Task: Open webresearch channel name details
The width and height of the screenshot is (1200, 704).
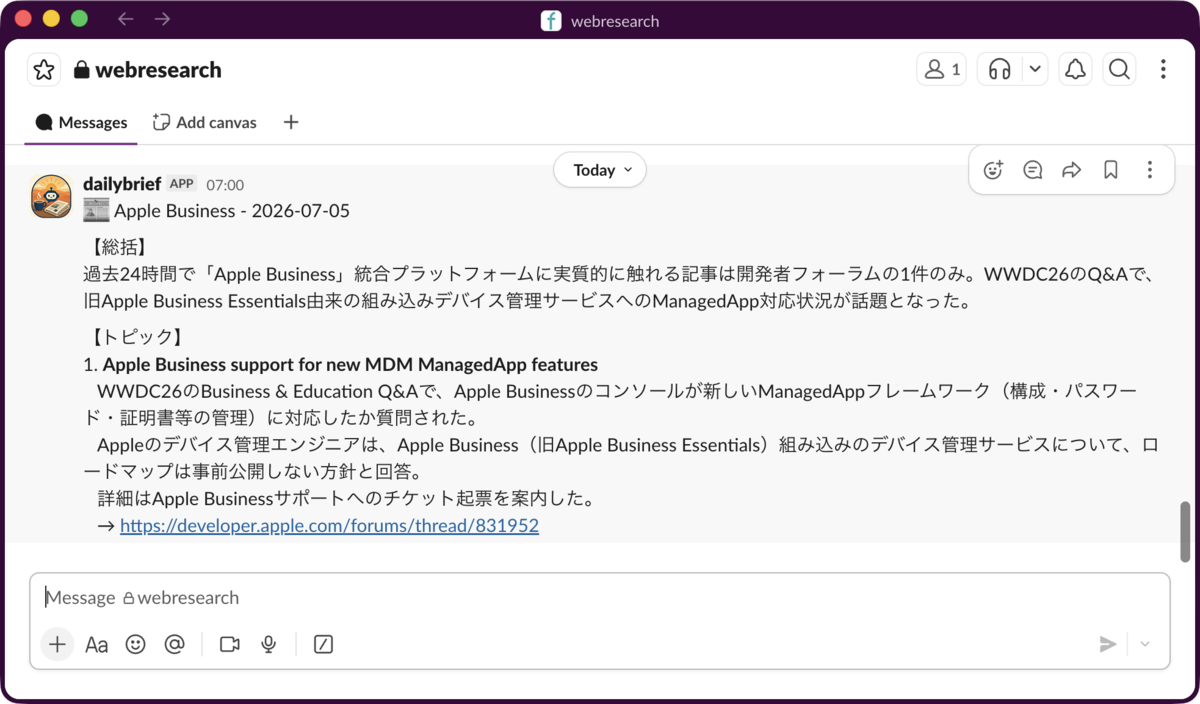Action: (x=148, y=70)
